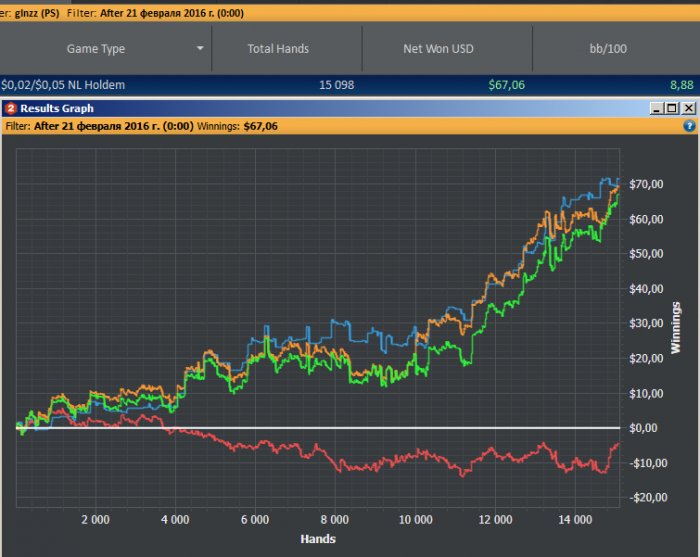The width and height of the screenshot is (700, 557).
Task: Click the green $67,06 net won cell
Action: pyautogui.click(x=507, y=86)
